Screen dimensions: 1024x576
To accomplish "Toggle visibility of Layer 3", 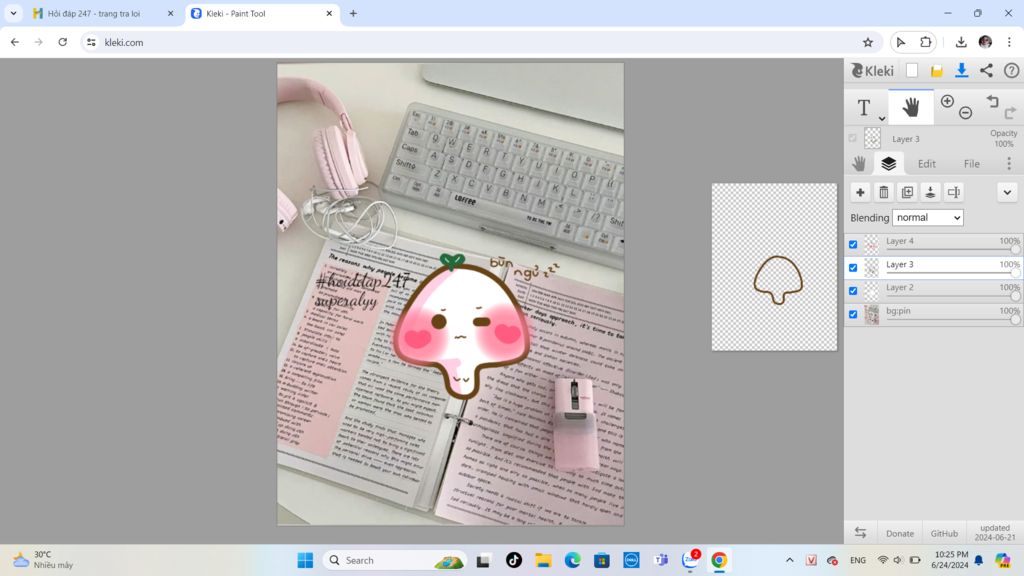I will click(x=853, y=268).
